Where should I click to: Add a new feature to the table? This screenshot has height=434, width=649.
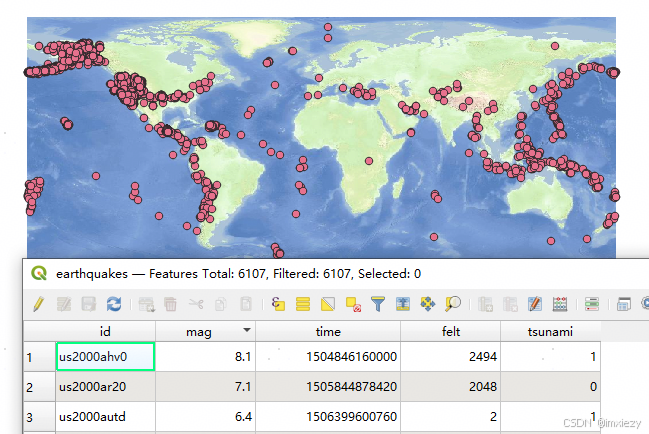coord(147,304)
